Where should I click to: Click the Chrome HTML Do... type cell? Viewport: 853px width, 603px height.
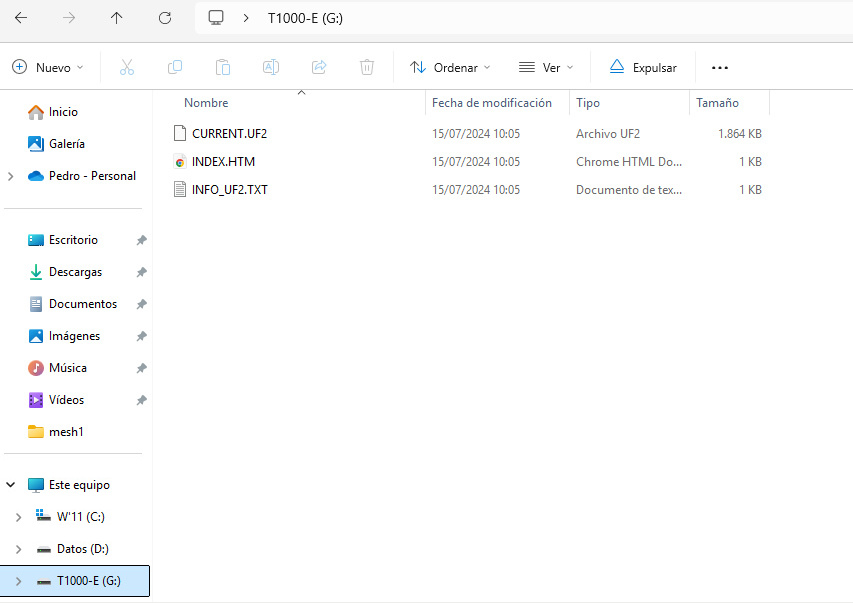(629, 162)
